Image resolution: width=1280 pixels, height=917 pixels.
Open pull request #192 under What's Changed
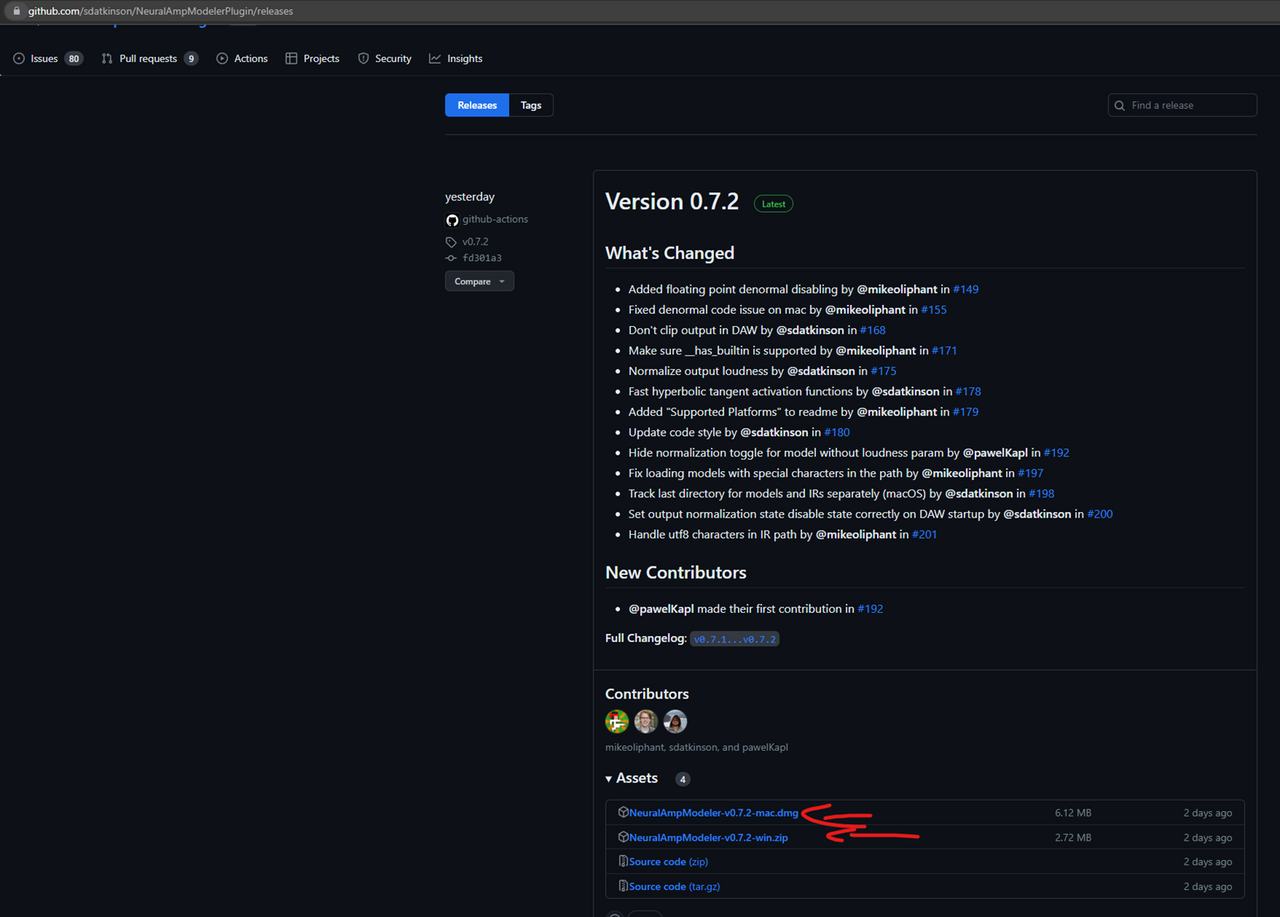1056,452
